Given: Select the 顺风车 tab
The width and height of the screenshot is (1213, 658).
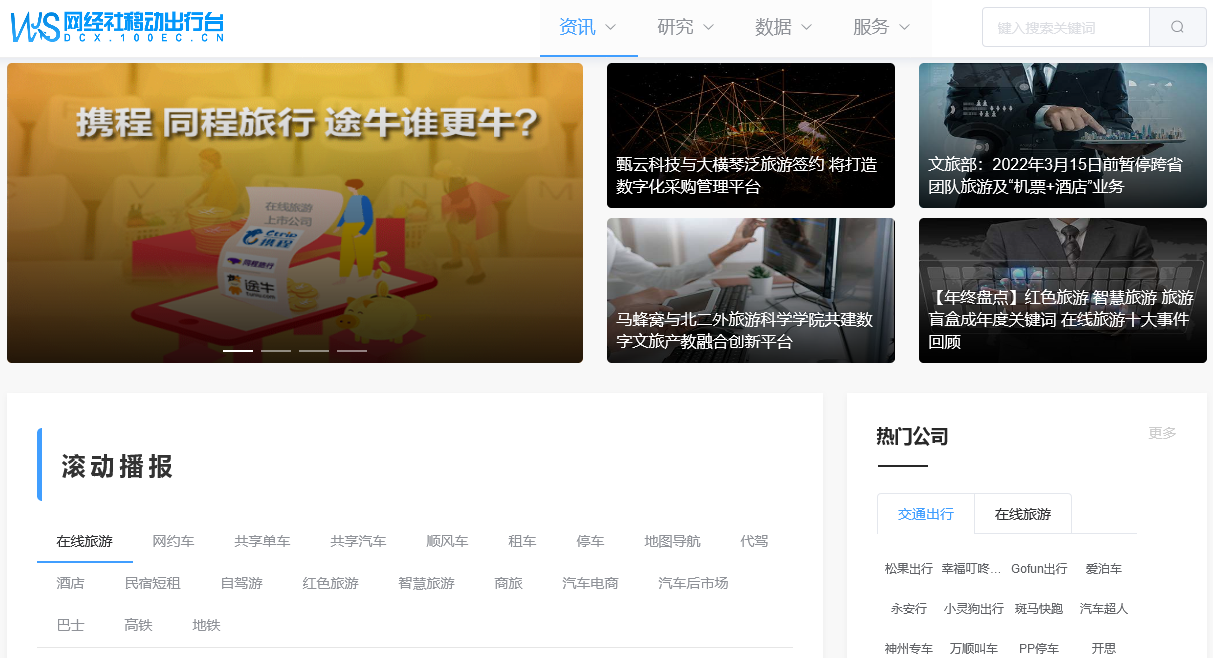Looking at the screenshot, I should coord(448,541).
